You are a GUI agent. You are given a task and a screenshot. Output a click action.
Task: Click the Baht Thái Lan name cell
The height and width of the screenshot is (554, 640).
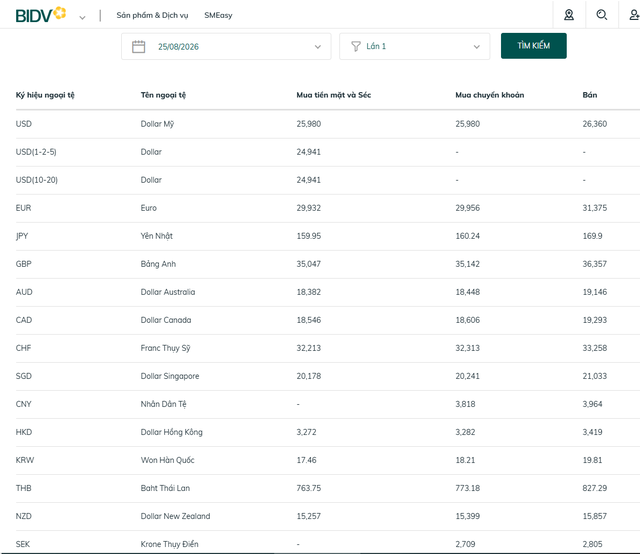click(165, 488)
